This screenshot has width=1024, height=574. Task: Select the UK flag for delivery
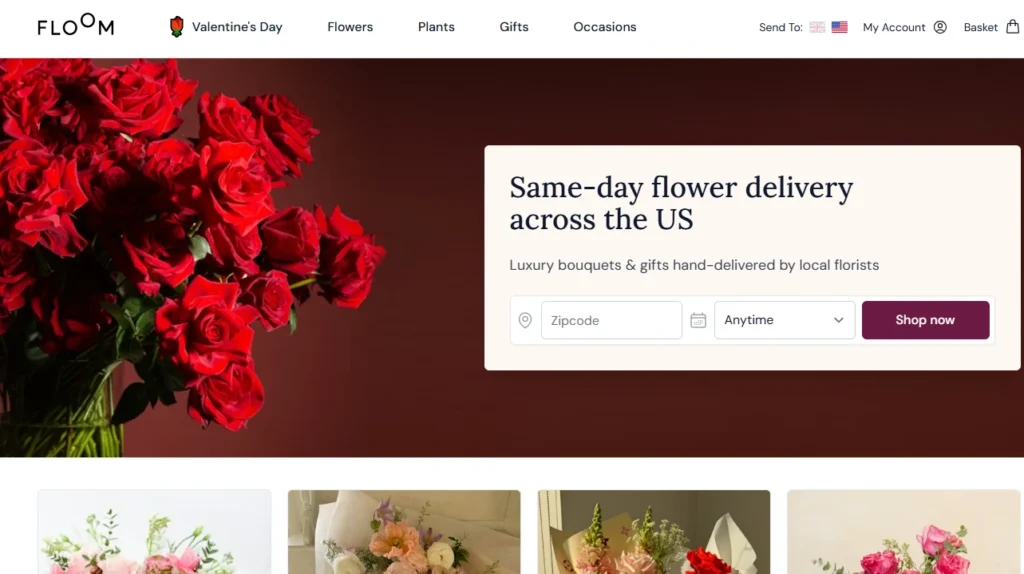[817, 27]
